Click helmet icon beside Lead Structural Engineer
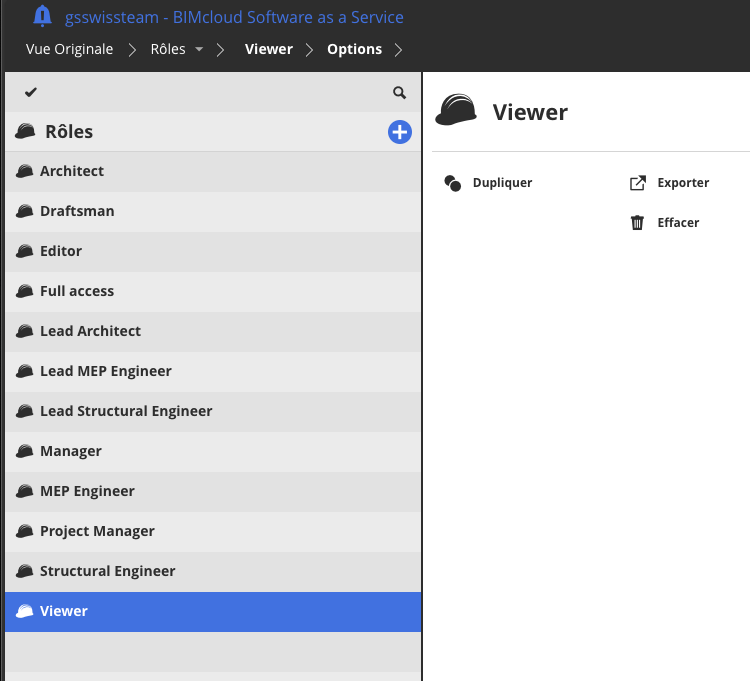This screenshot has height=681, width=750. [x=24, y=411]
